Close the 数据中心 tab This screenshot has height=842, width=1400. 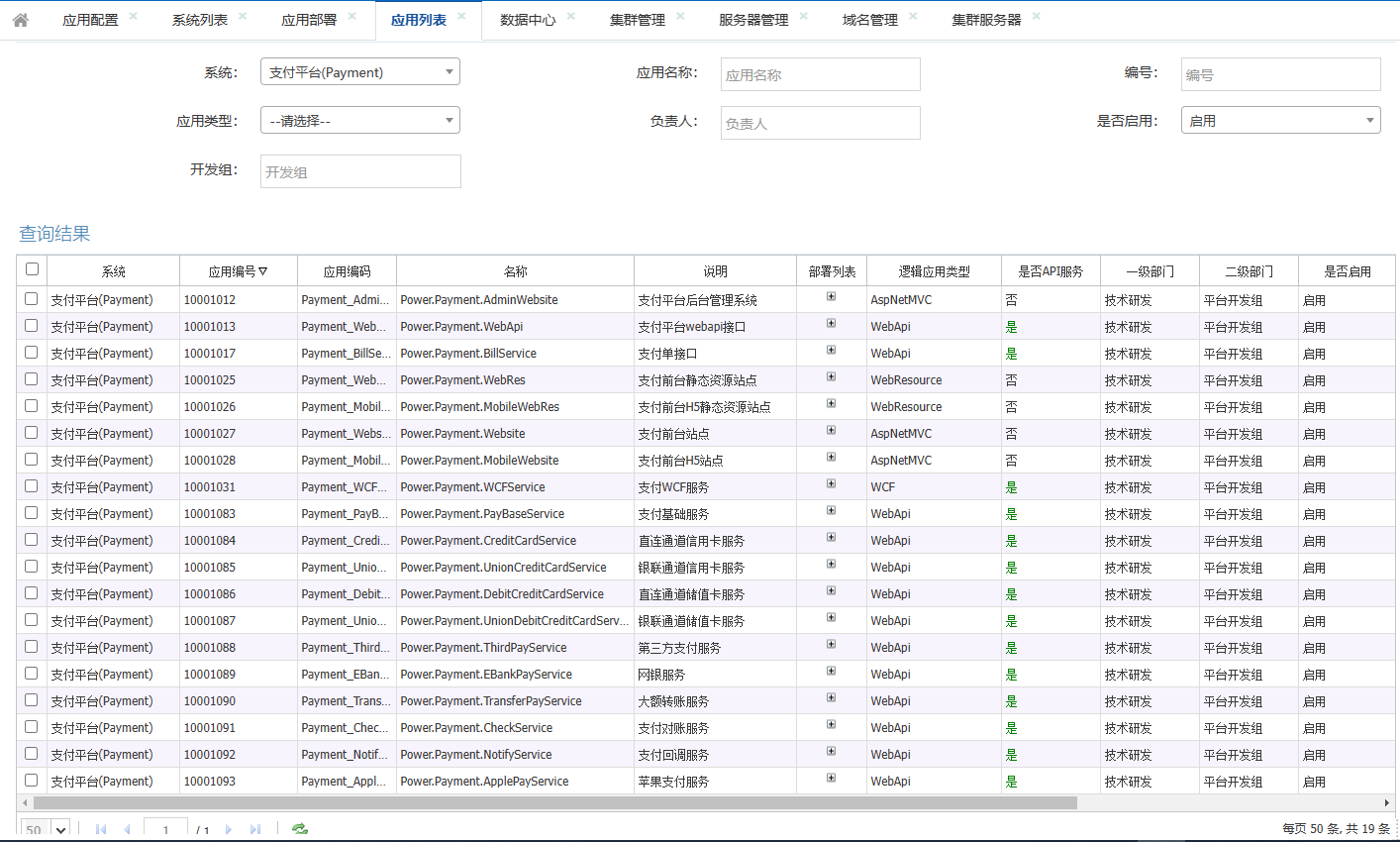click(x=571, y=16)
